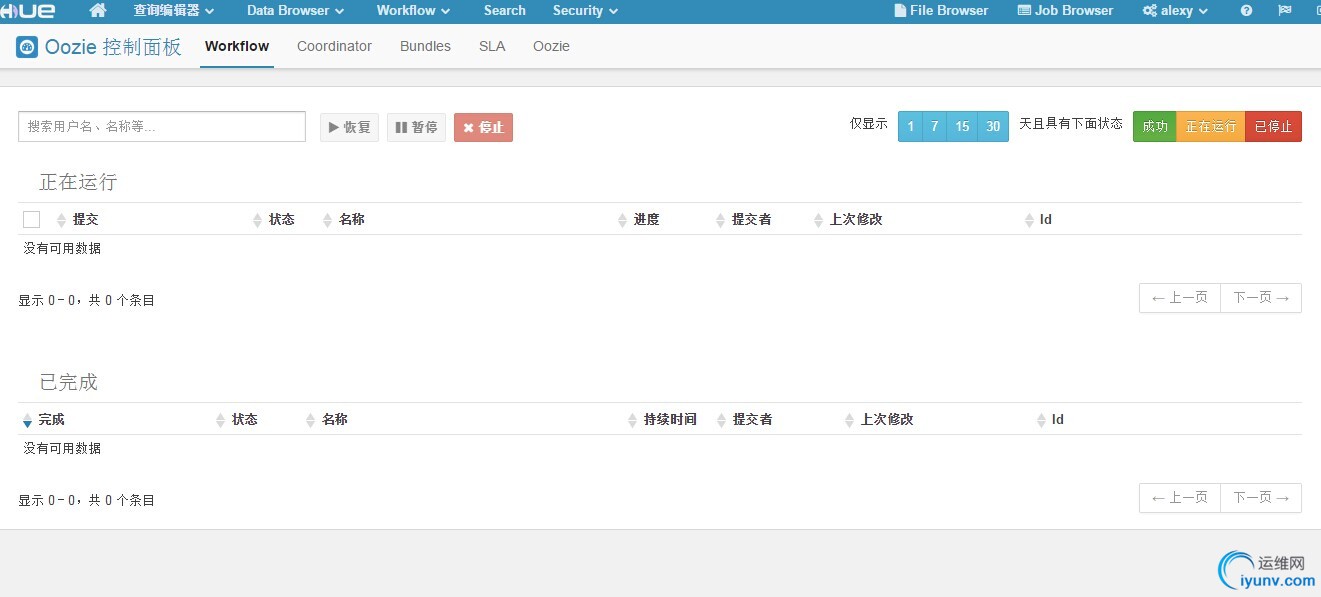Image resolution: width=1321 pixels, height=597 pixels.
Task: Switch to the Coordinator tab
Action: (x=334, y=47)
